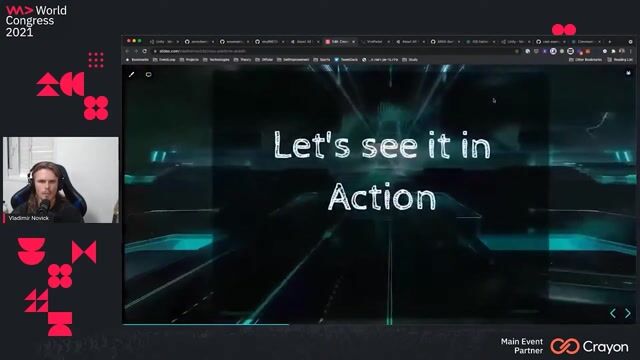Click the browser forward arrow
The height and width of the screenshot is (360, 640).
136,51
